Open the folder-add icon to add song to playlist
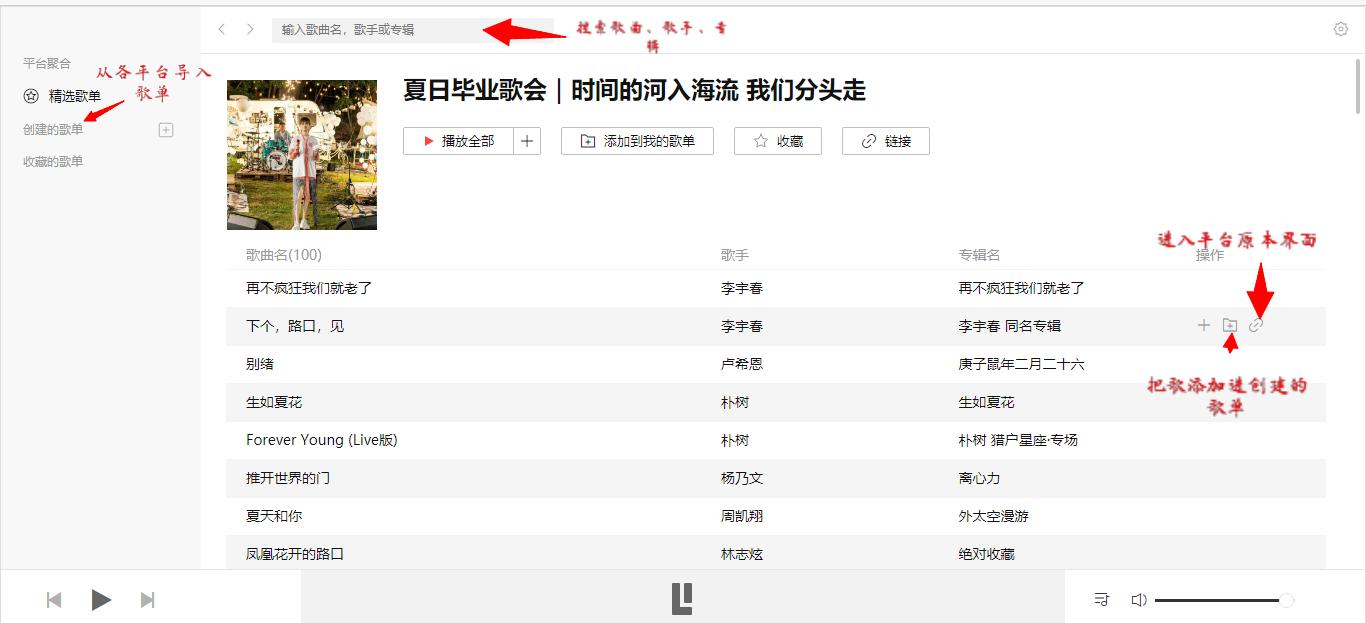1366x623 pixels. click(1230, 324)
